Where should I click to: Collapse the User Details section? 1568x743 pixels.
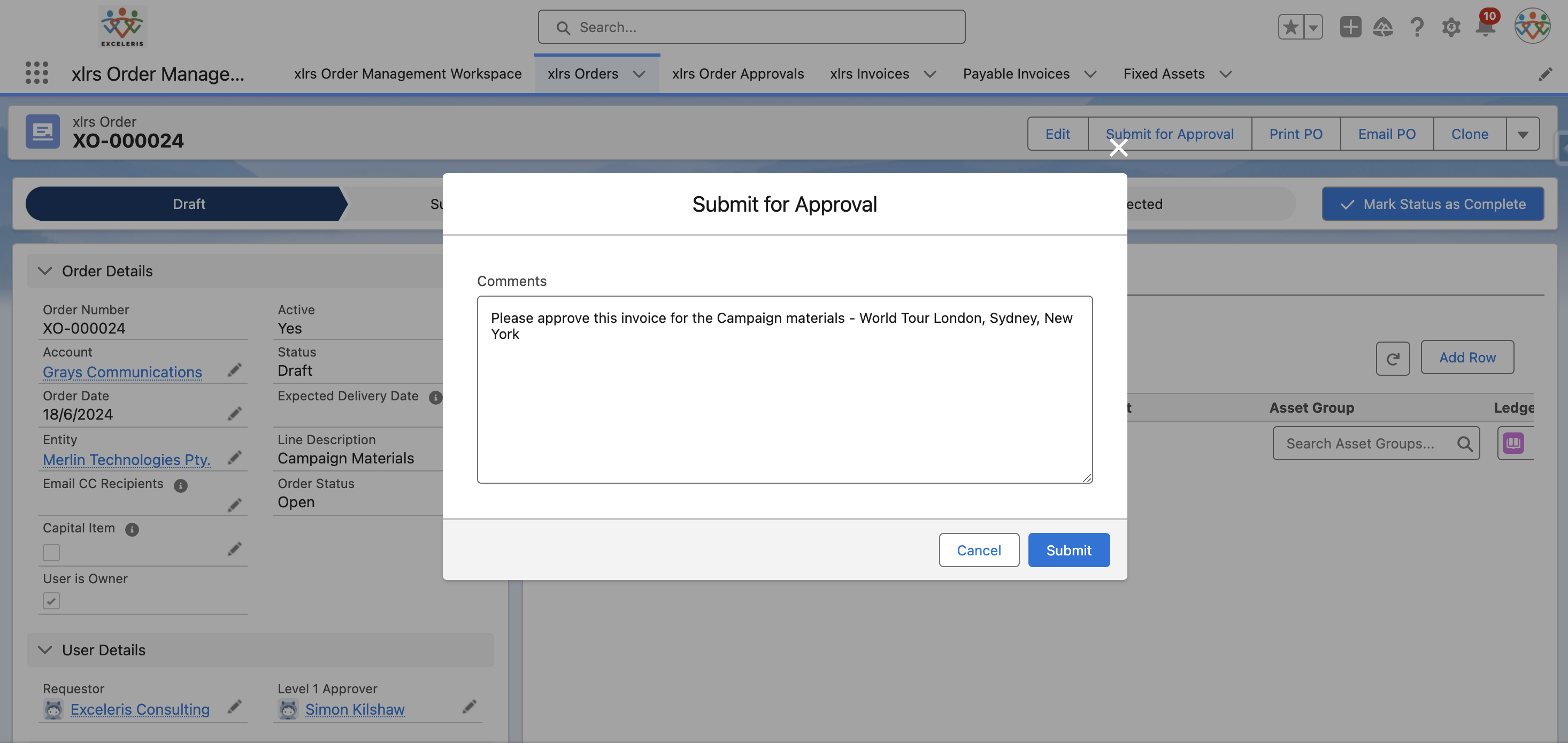pyautogui.click(x=45, y=650)
